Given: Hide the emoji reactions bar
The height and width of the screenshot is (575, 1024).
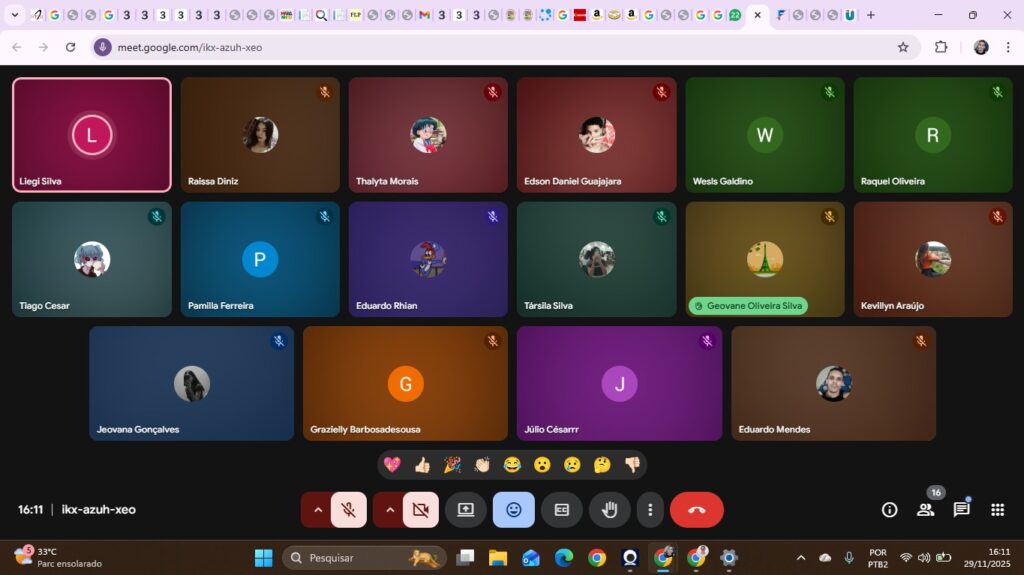Looking at the screenshot, I should point(513,510).
